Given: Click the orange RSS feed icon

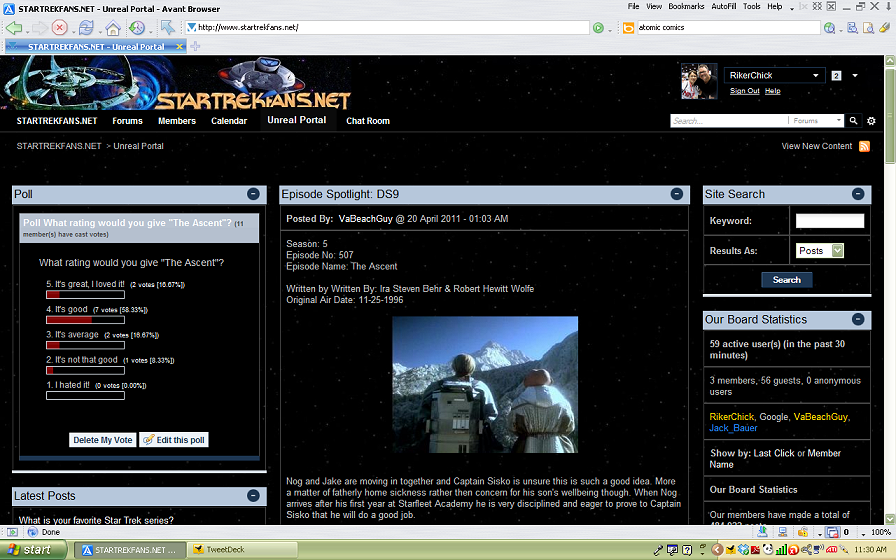Looking at the screenshot, I should (x=864, y=146).
